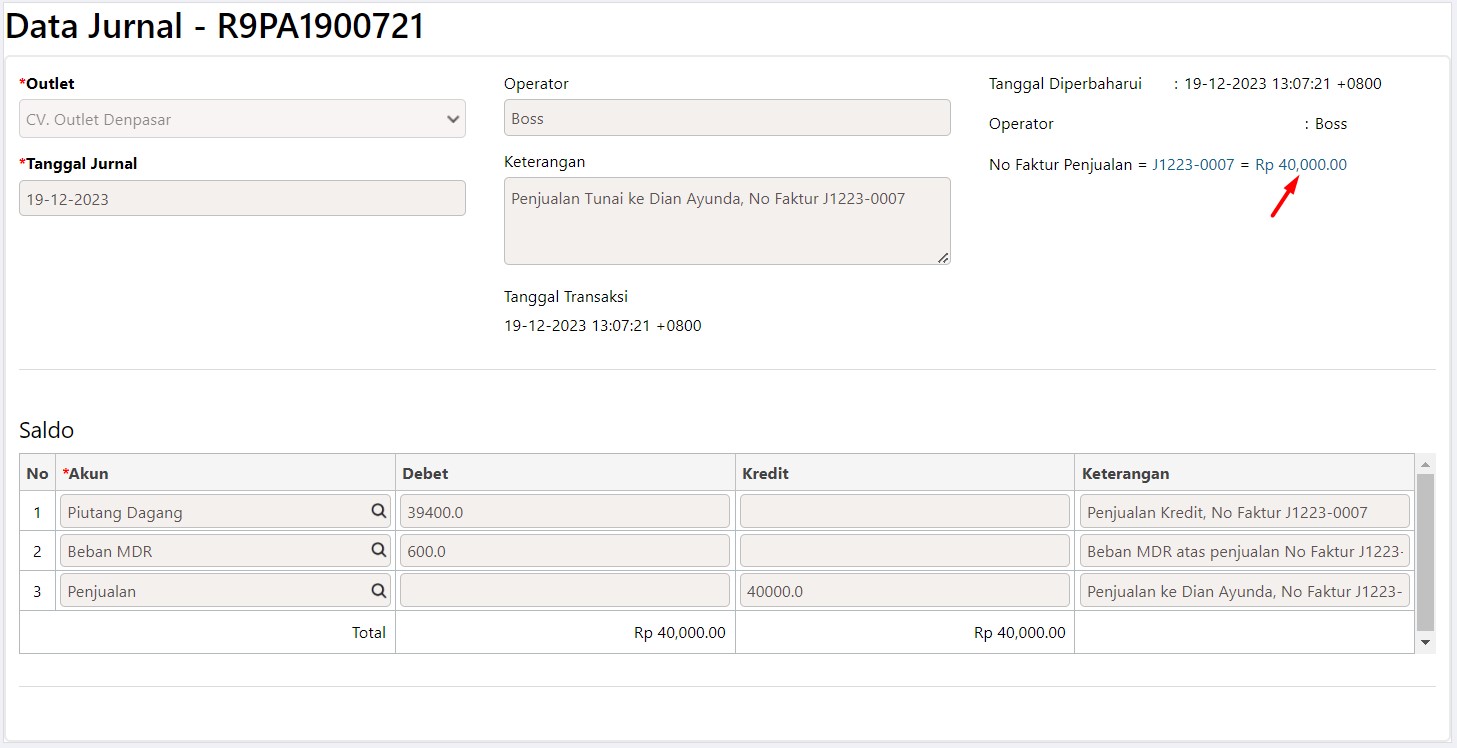Click Keterangan field for Penjualan Kredit row
This screenshot has height=748, width=1457.
pyautogui.click(x=1244, y=512)
